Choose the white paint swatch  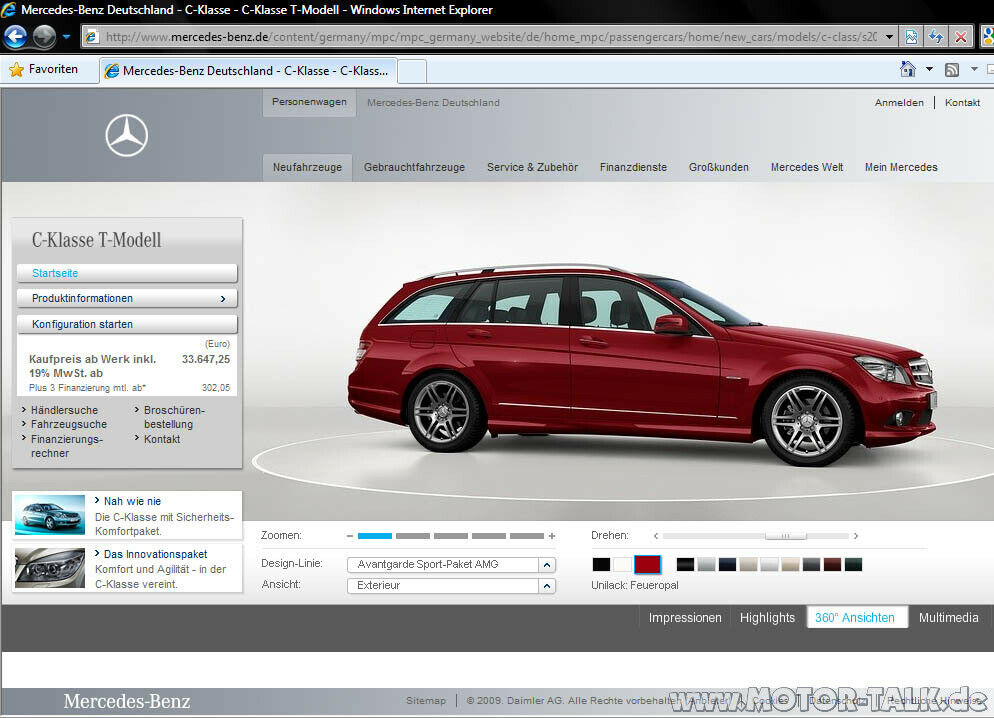pyautogui.click(x=623, y=564)
